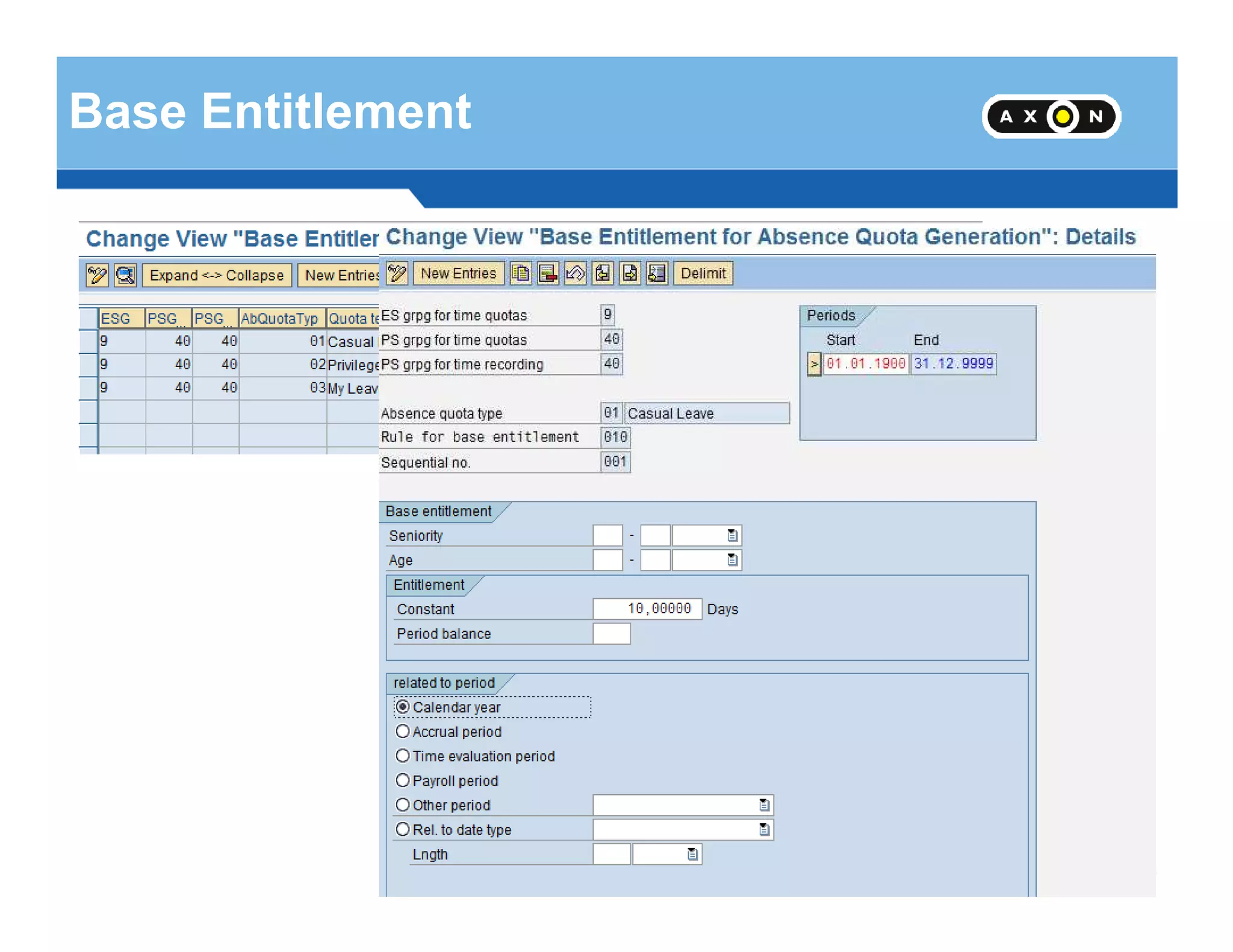Click New Entries in Details window
The width and height of the screenshot is (1233, 952).
458,273
